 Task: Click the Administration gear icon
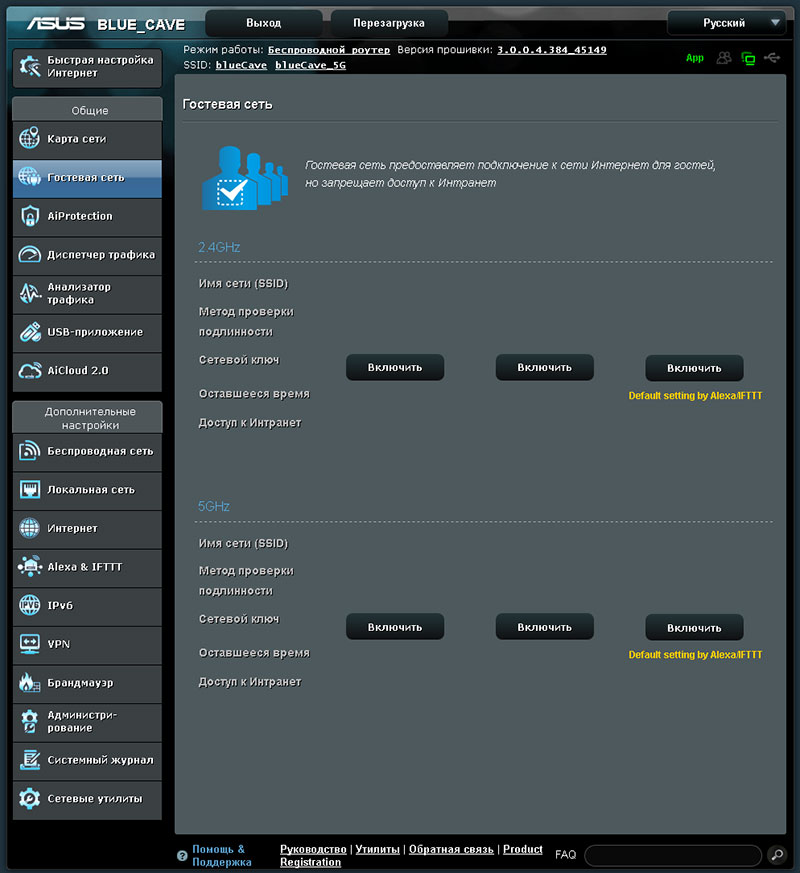tap(30, 721)
